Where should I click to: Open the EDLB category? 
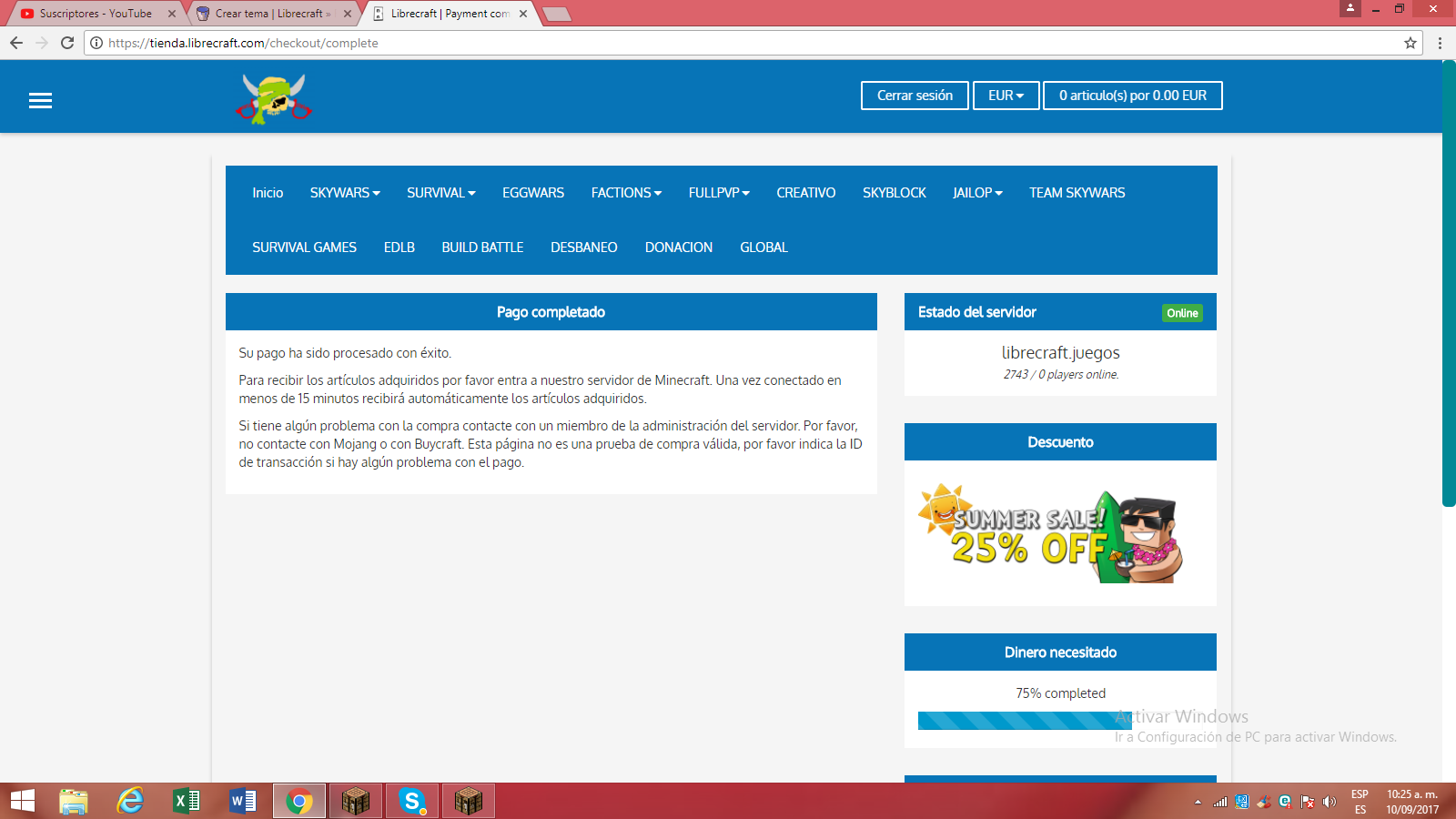(x=399, y=248)
